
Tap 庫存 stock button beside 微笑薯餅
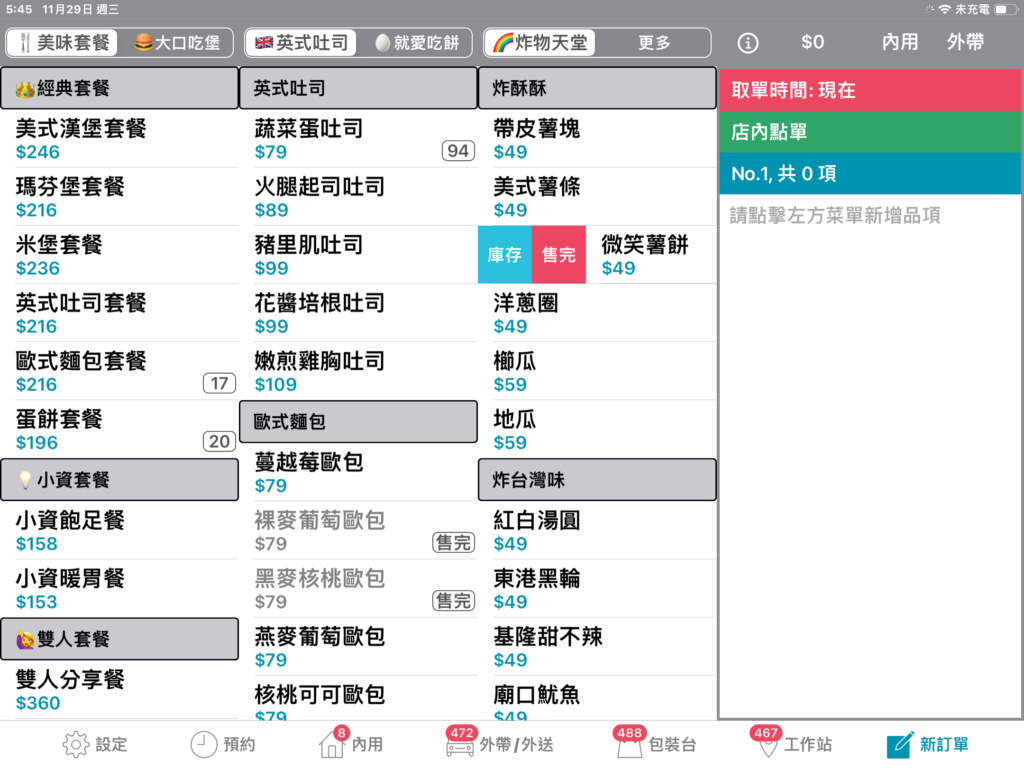(505, 255)
